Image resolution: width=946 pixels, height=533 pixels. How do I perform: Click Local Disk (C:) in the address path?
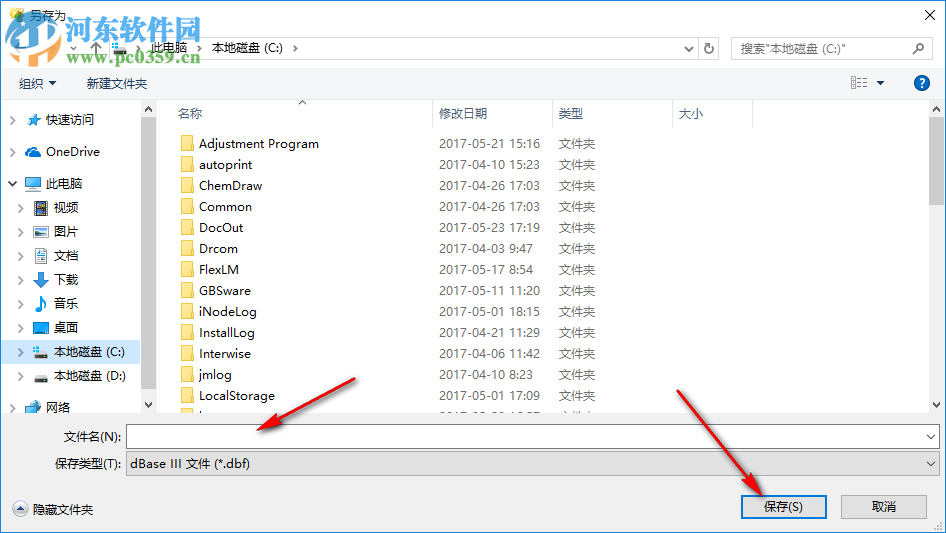(x=247, y=48)
